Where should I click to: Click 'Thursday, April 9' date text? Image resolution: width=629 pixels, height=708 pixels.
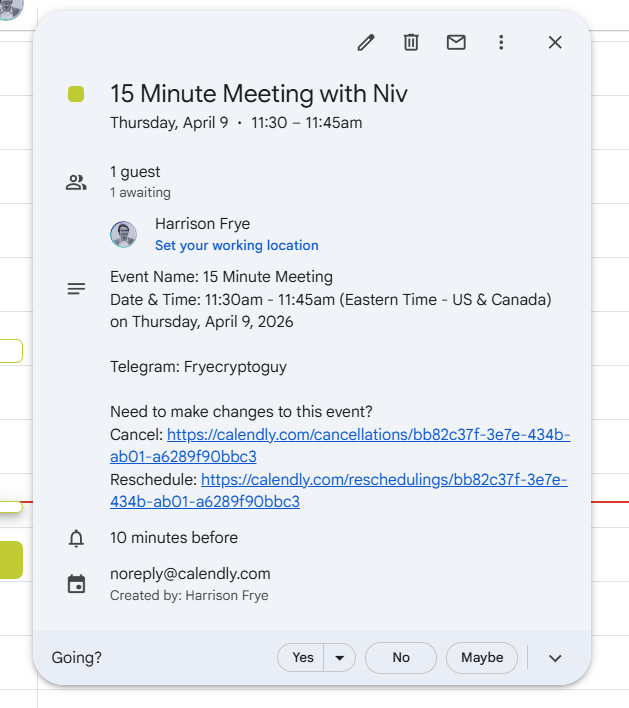pos(169,123)
